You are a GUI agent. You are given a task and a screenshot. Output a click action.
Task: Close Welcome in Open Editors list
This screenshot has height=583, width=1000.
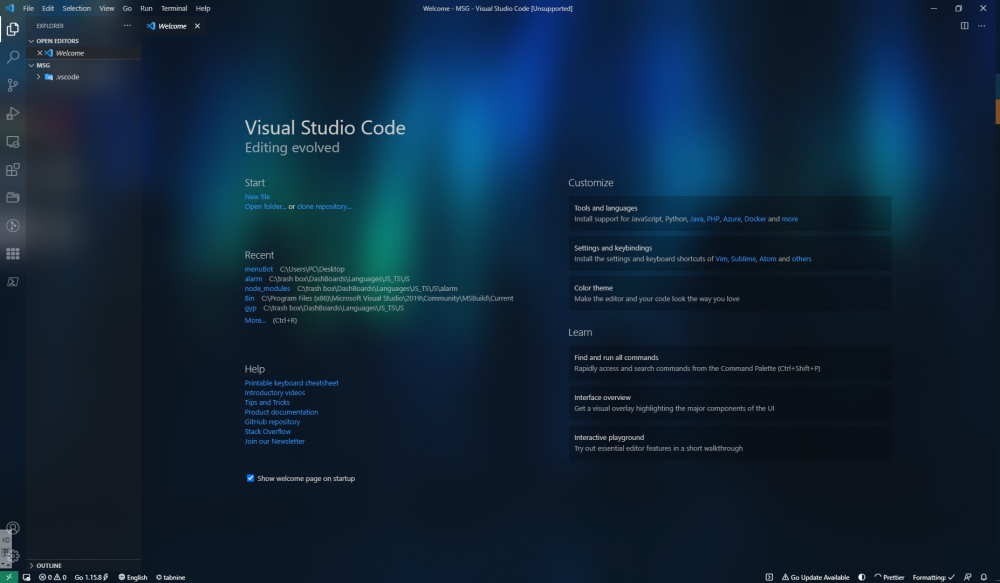40,53
